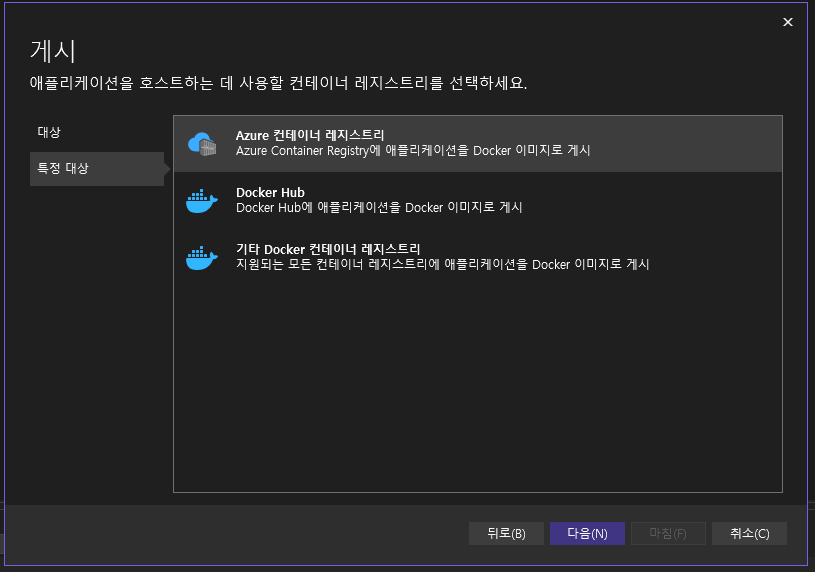Select the Docker Hub title
The height and width of the screenshot is (572, 815).
point(270,192)
